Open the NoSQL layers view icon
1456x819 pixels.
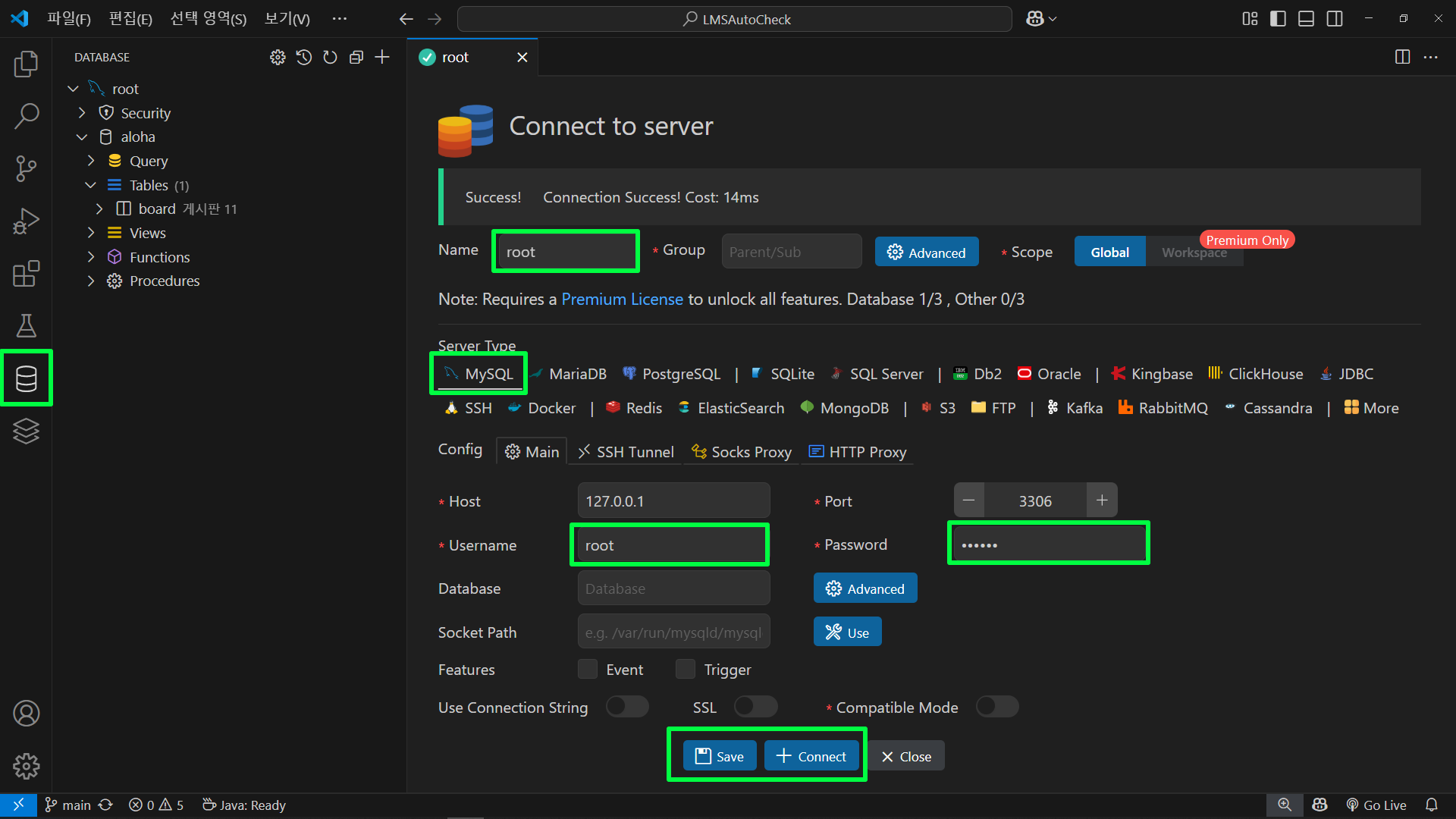click(x=26, y=431)
